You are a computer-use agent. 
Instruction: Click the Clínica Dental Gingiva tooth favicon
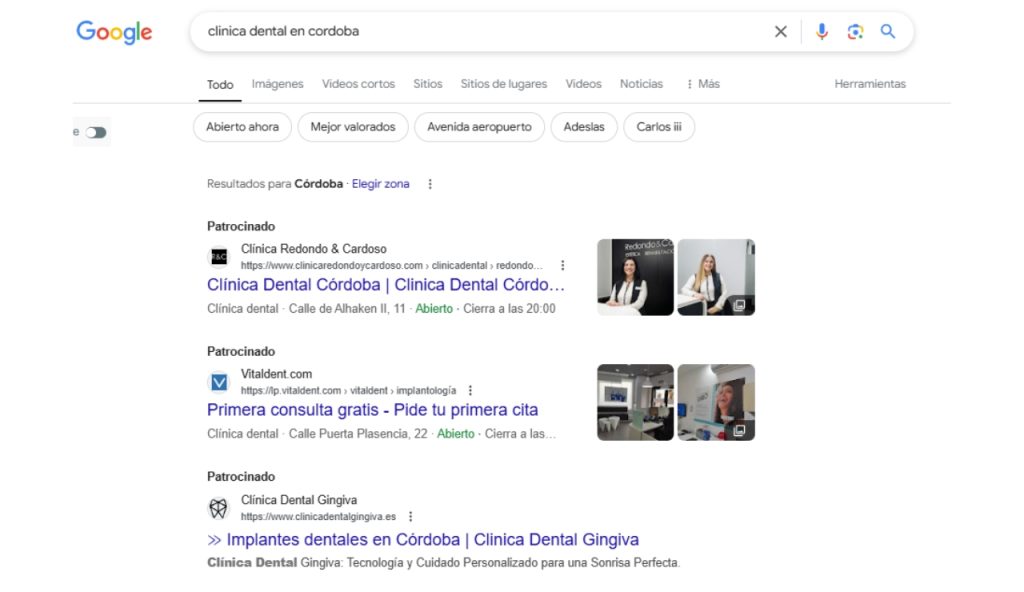pos(219,507)
